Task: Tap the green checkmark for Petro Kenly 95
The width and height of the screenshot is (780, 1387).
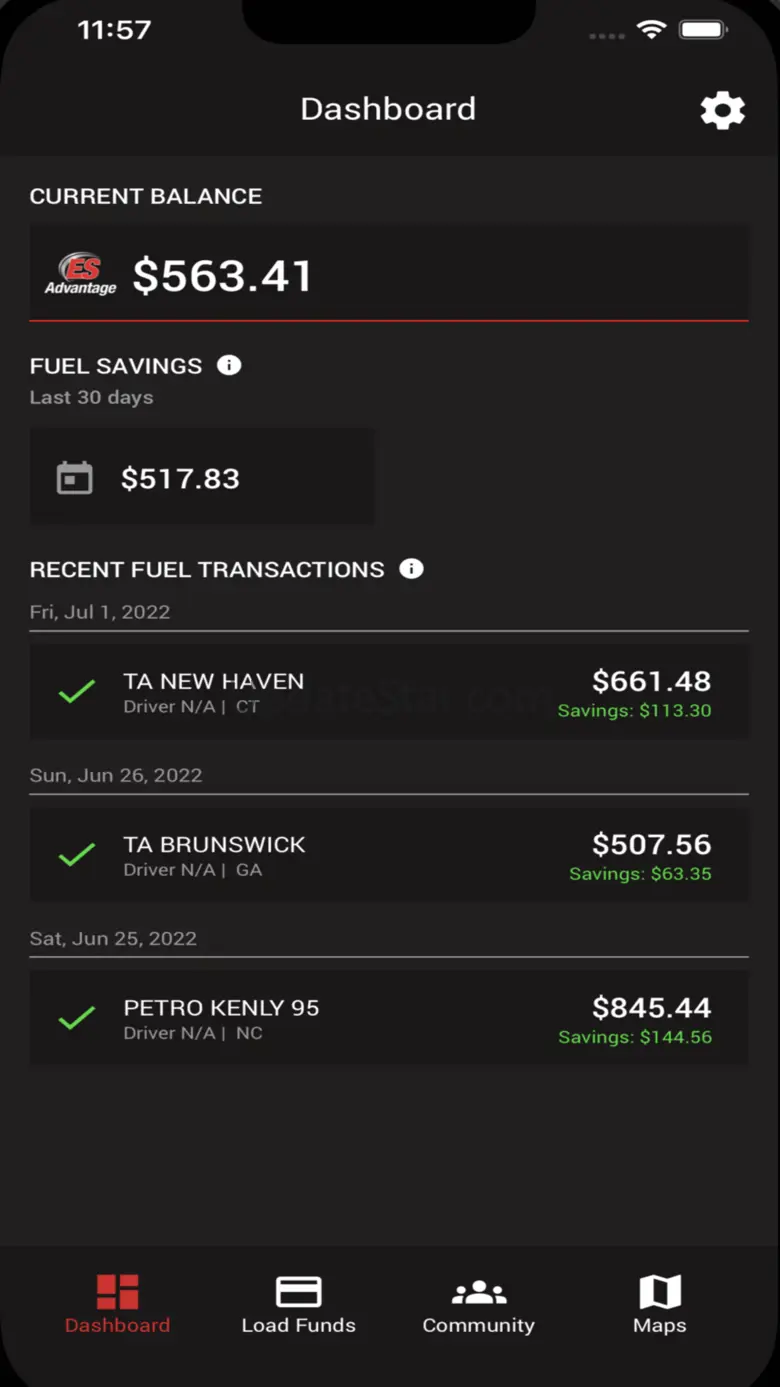Action: [77, 1018]
